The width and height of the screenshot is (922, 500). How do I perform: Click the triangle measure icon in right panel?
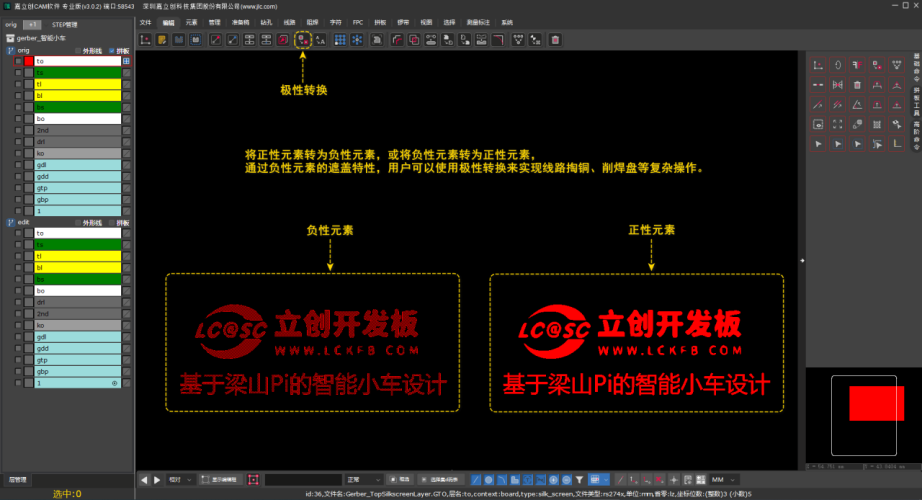(857, 105)
